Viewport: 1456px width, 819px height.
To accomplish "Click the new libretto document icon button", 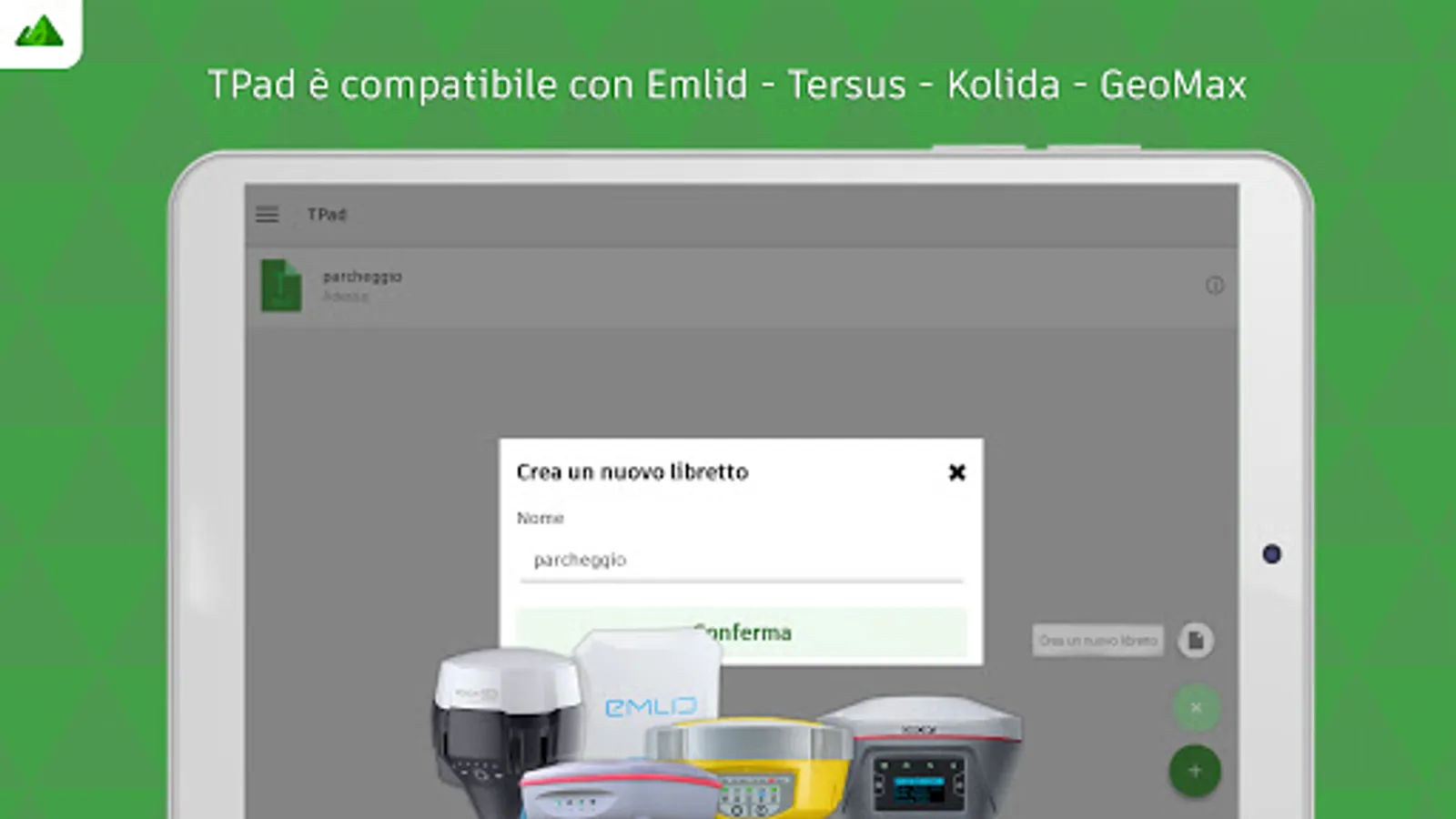I will click(x=1196, y=641).
